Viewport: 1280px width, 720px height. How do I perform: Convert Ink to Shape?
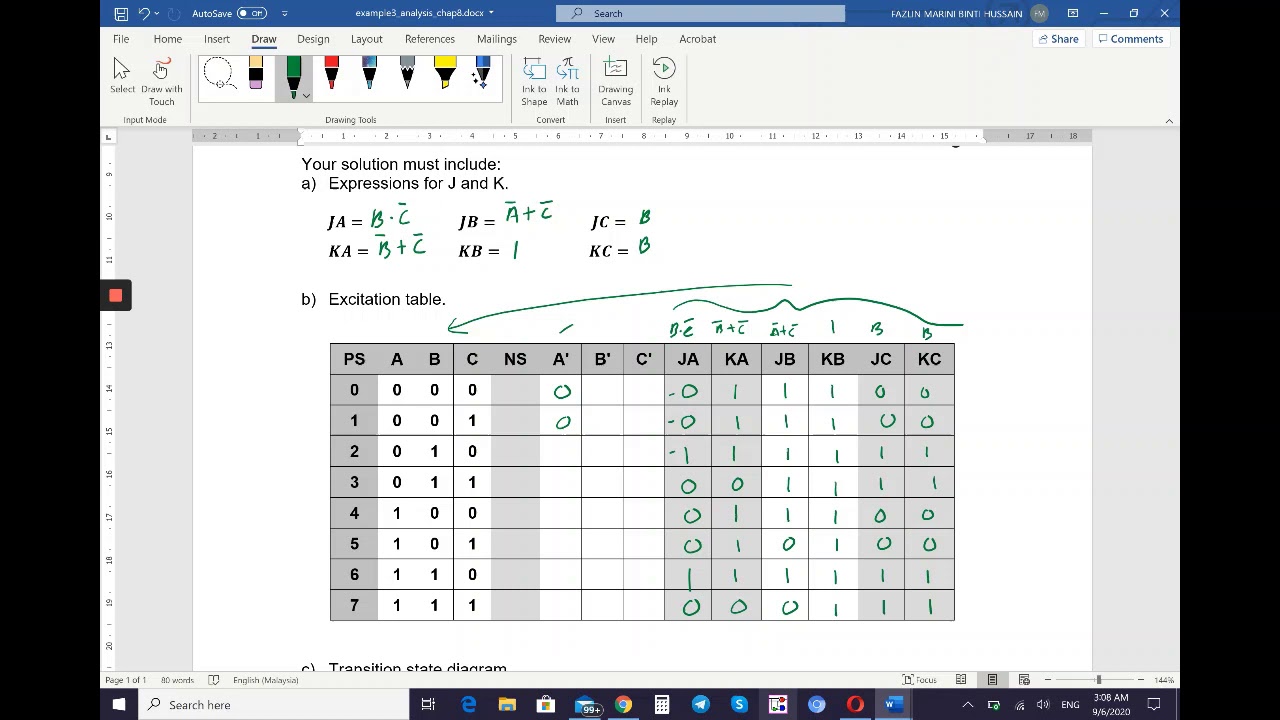coord(534,82)
